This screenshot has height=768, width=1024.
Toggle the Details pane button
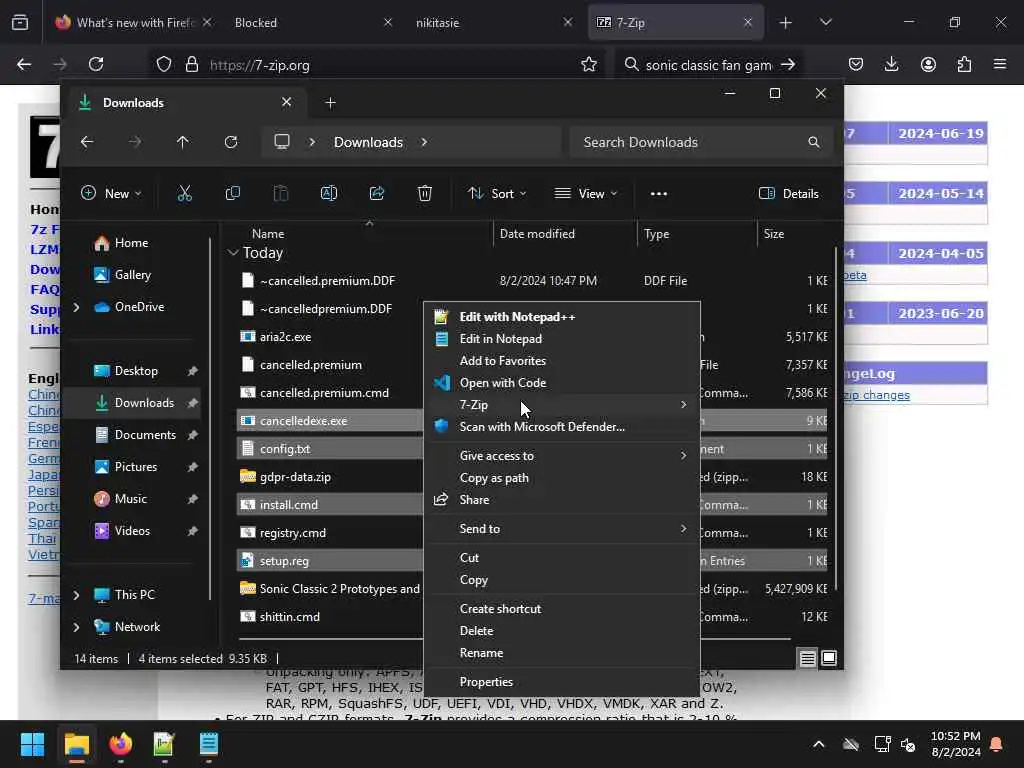click(x=789, y=193)
